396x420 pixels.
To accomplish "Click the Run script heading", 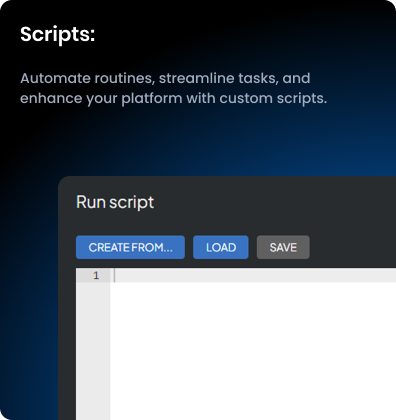I will pyautogui.click(x=115, y=202).
